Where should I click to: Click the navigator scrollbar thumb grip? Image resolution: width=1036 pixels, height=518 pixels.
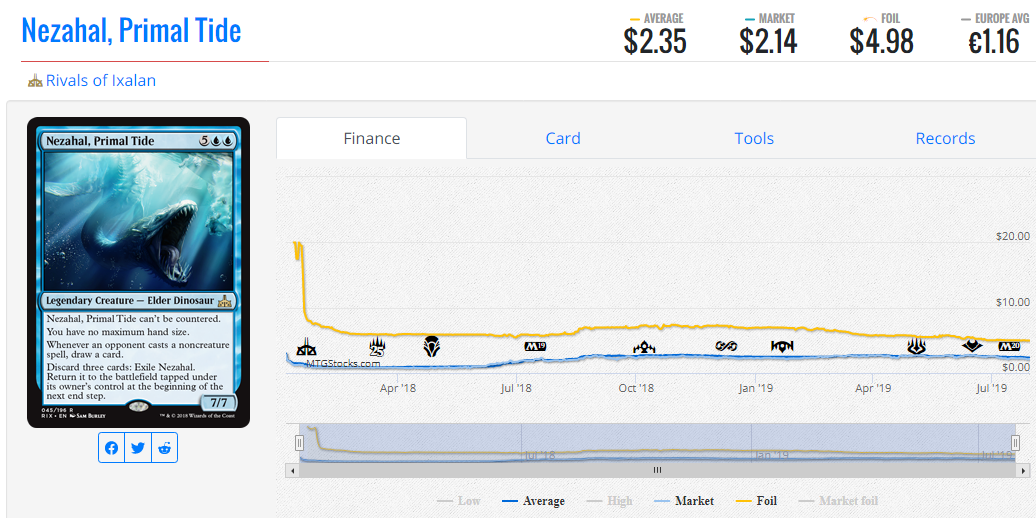(x=657, y=470)
